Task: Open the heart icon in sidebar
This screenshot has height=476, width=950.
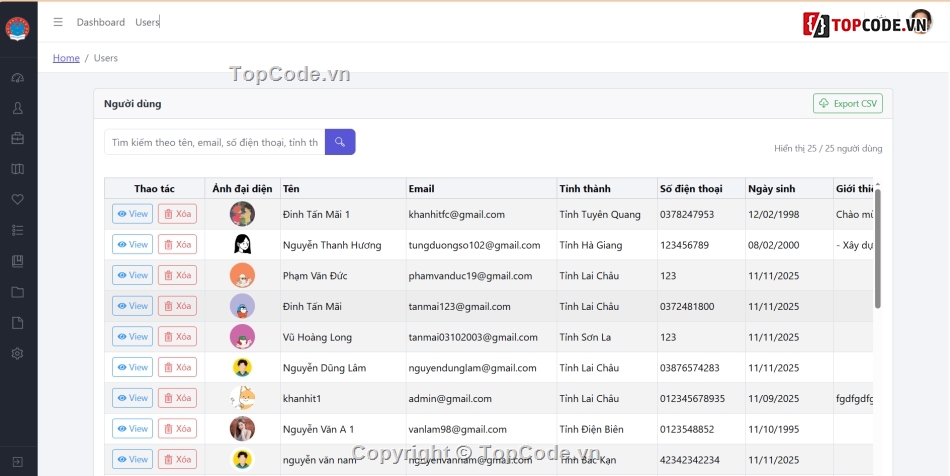Action: click(x=18, y=199)
